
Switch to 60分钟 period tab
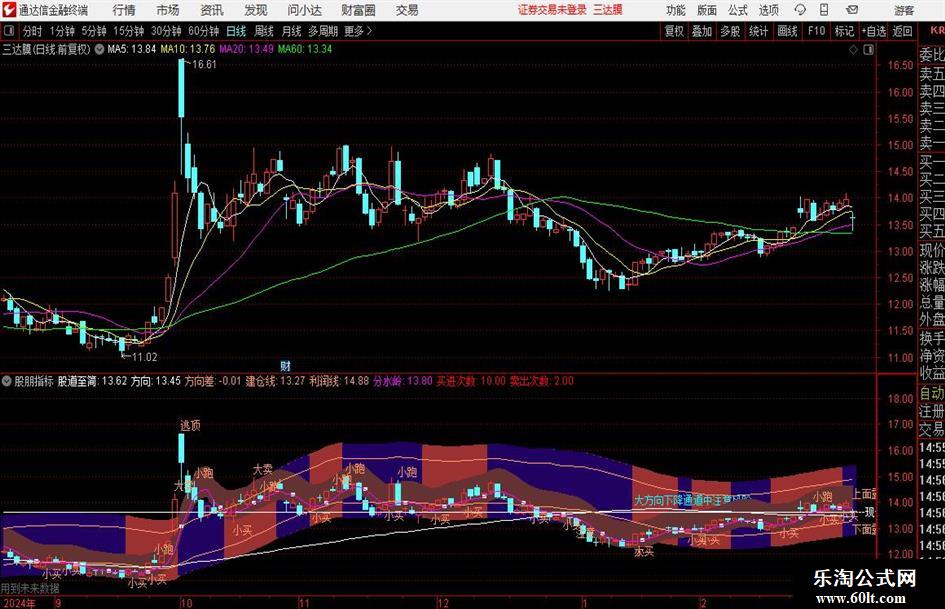(x=204, y=31)
